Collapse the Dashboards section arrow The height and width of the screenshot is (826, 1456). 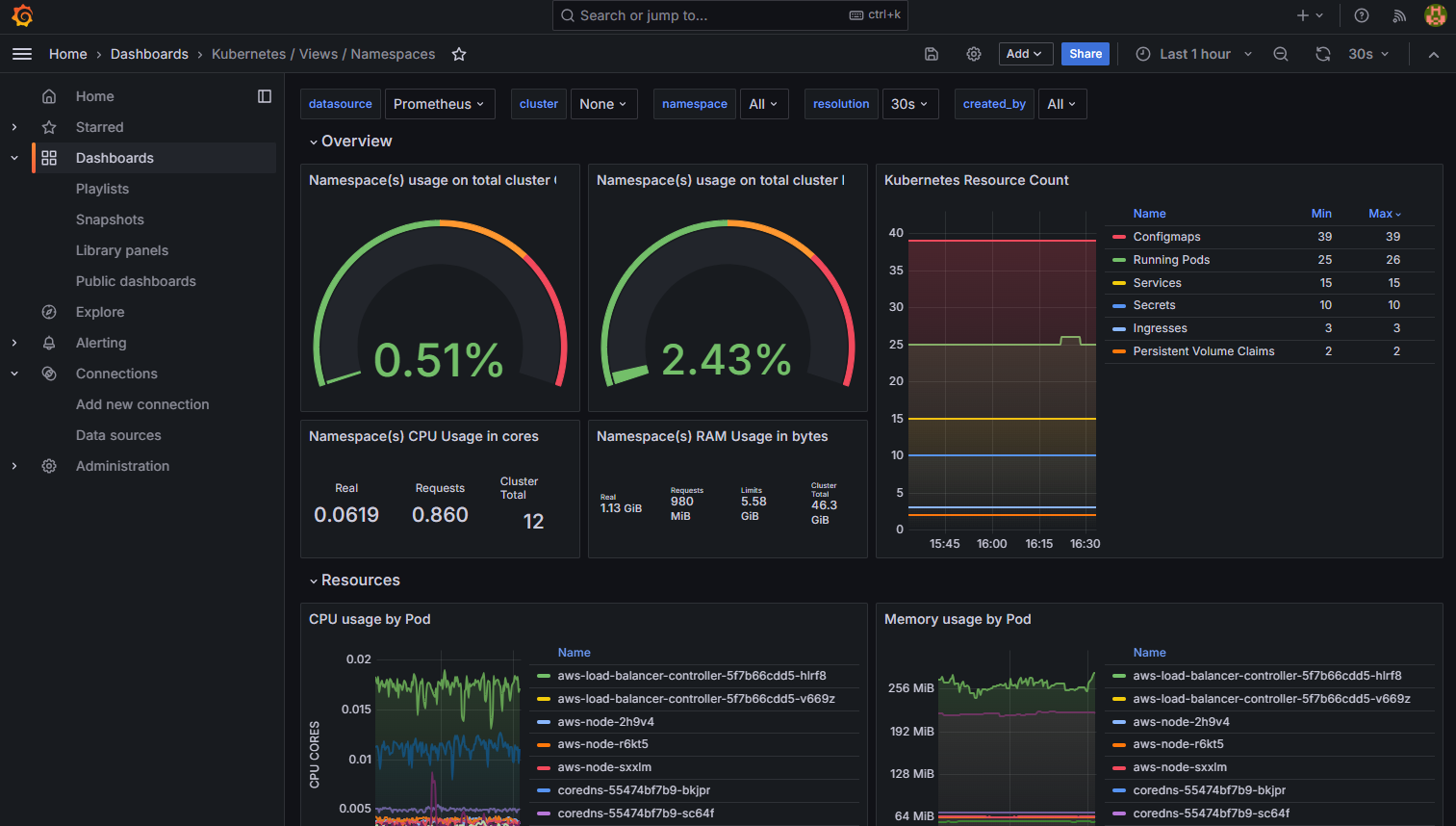pyautogui.click(x=14, y=158)
